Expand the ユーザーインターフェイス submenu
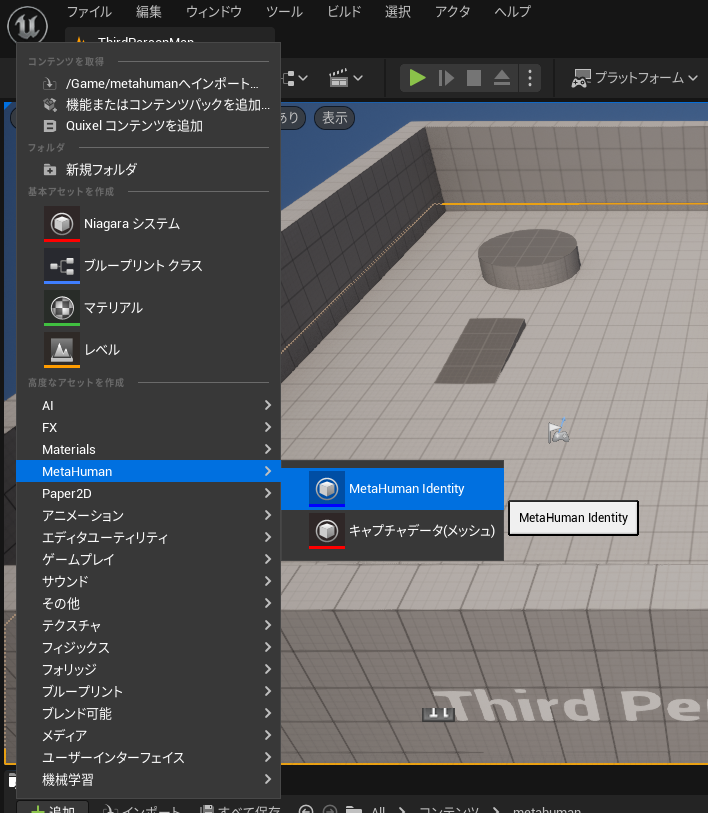 [x=148, y=758]
